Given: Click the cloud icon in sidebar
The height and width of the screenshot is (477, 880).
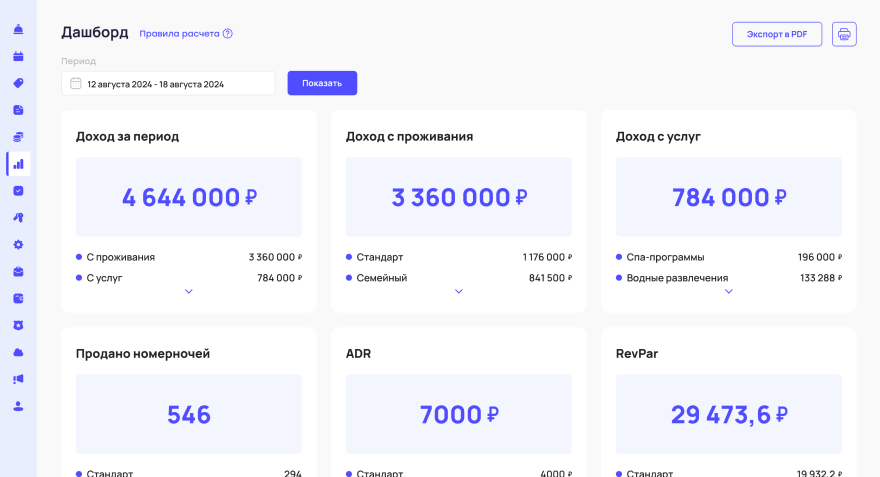Looking at the screenshot, I should coord(18,352).
